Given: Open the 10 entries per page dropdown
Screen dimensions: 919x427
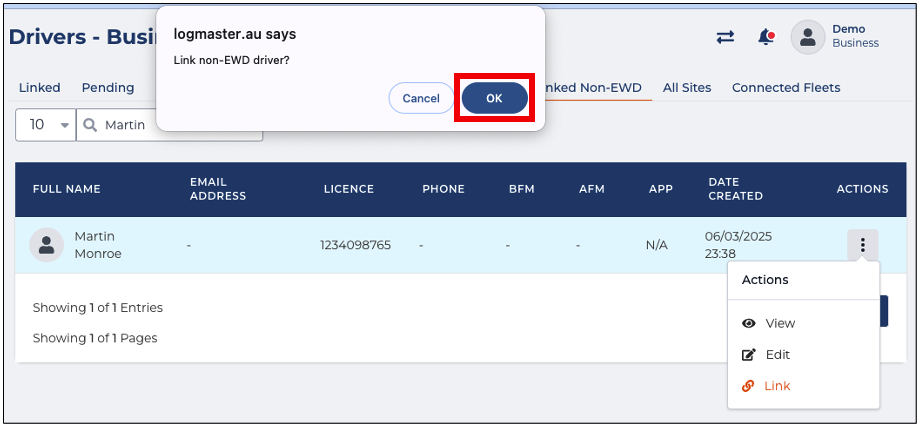Looking at the screenshot, I should (x=46, y=125).
